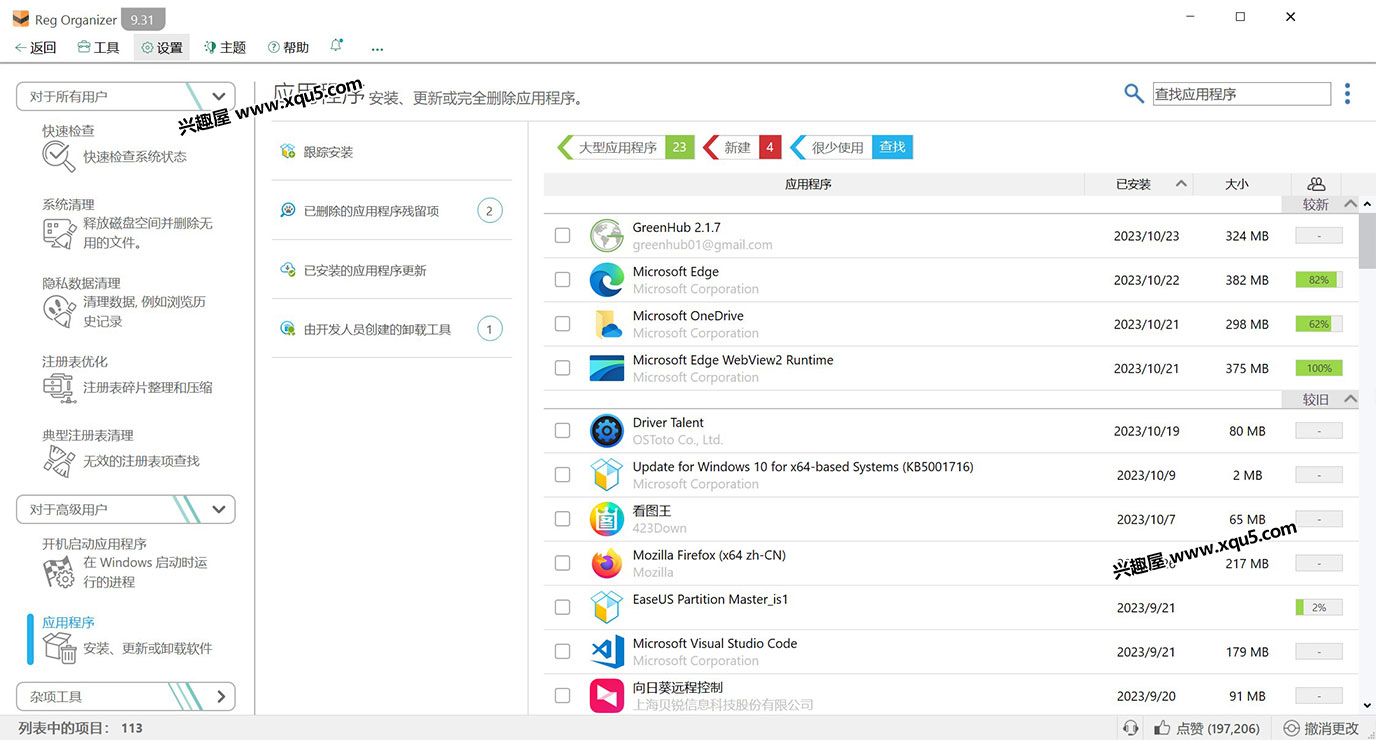Click the 查找应用程序 search field
This screenshot has height=740, width=1376.
click(1242, 94)
